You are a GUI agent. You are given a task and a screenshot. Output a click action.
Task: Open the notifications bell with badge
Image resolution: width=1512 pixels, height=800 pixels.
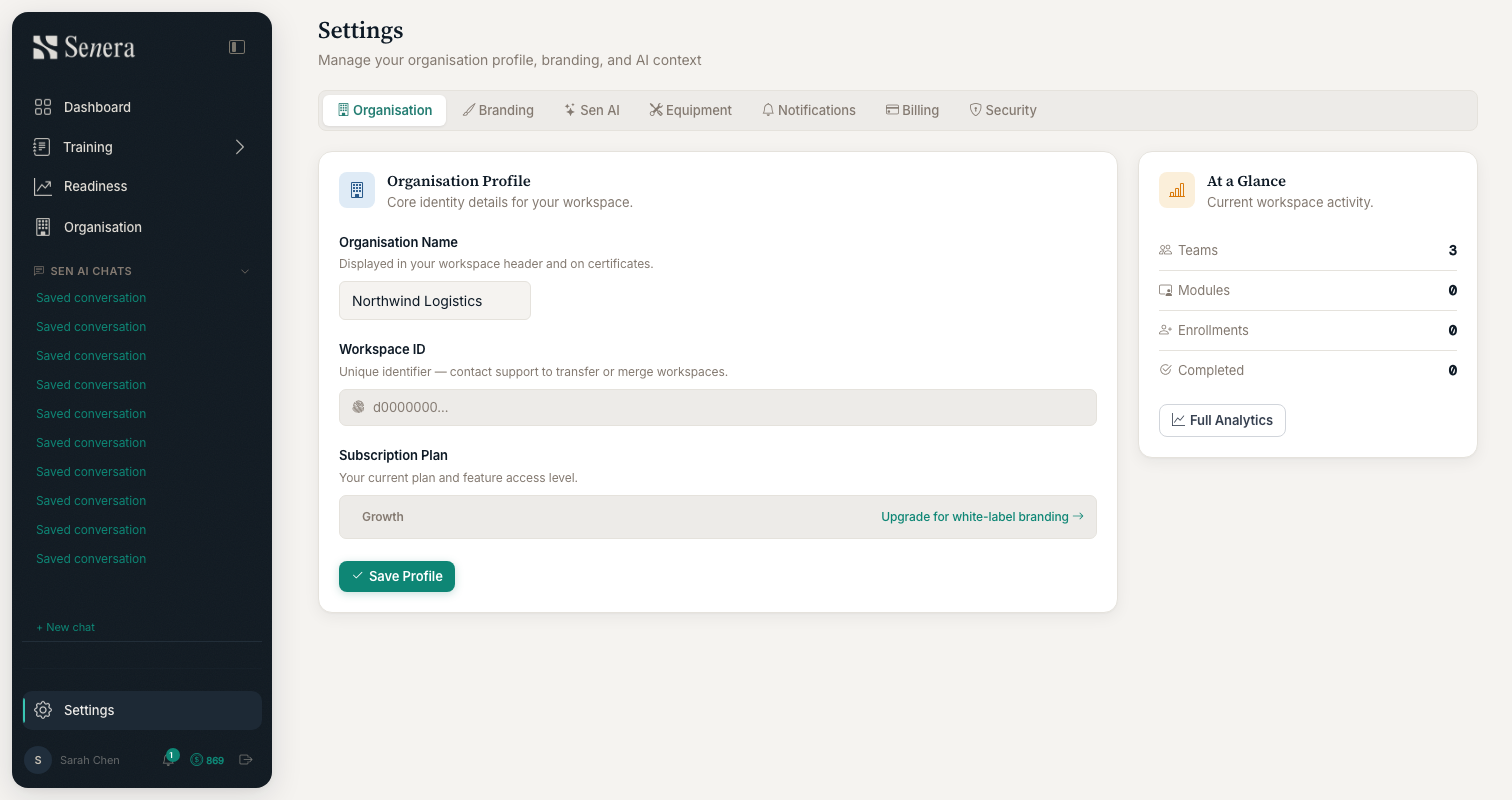[x=168, y=759]
